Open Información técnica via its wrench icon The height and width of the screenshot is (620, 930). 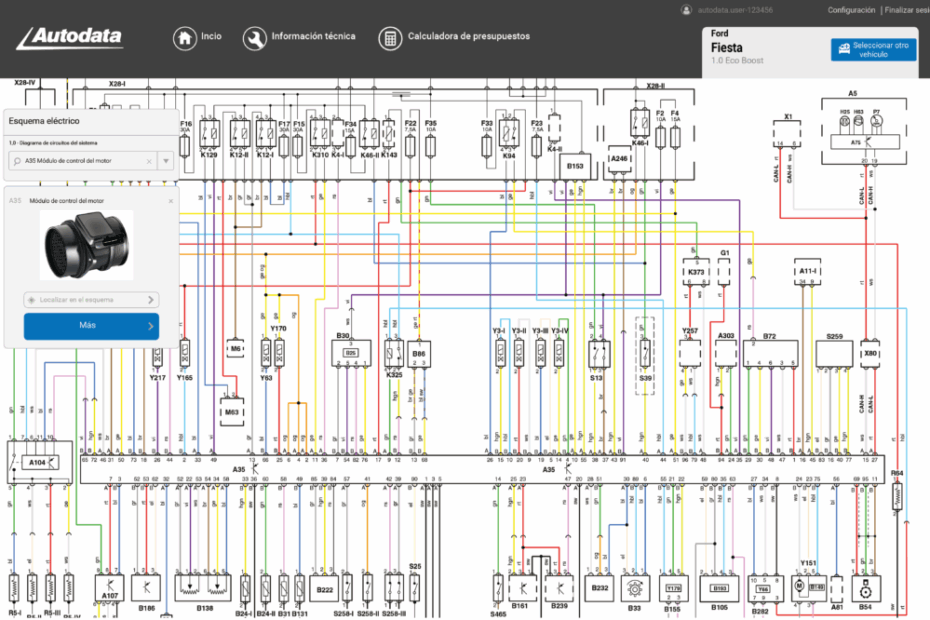click(x=253, y=36)
